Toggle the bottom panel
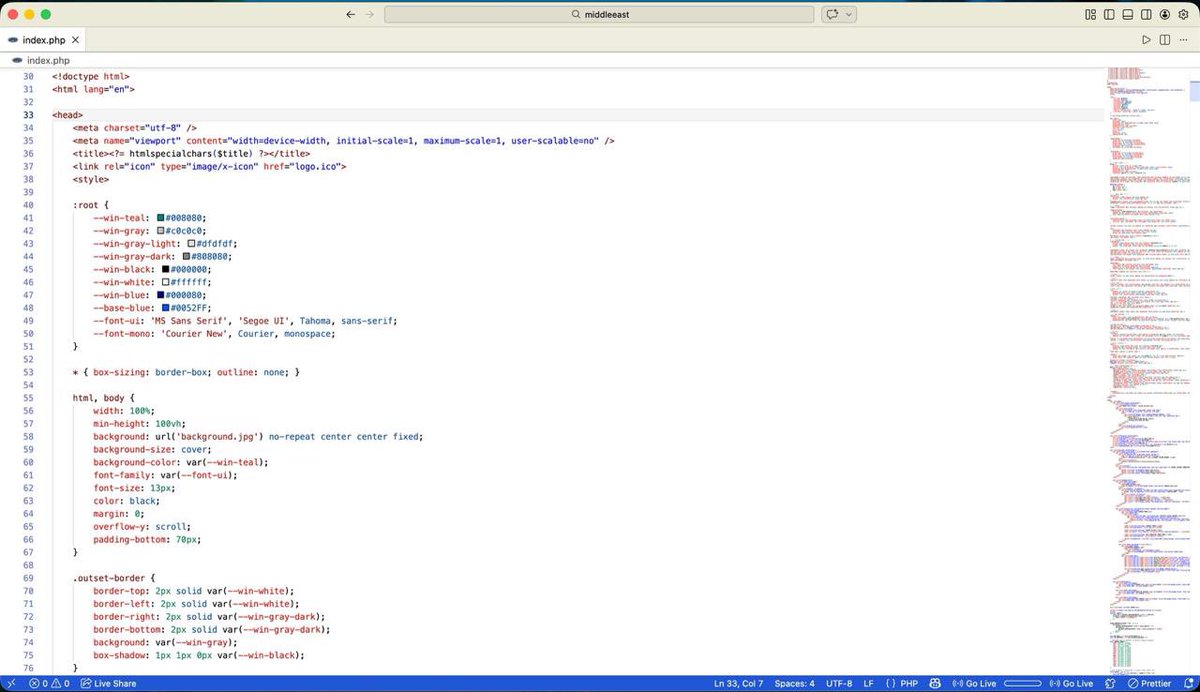The image size is (1200, 692). [1128, 15]
